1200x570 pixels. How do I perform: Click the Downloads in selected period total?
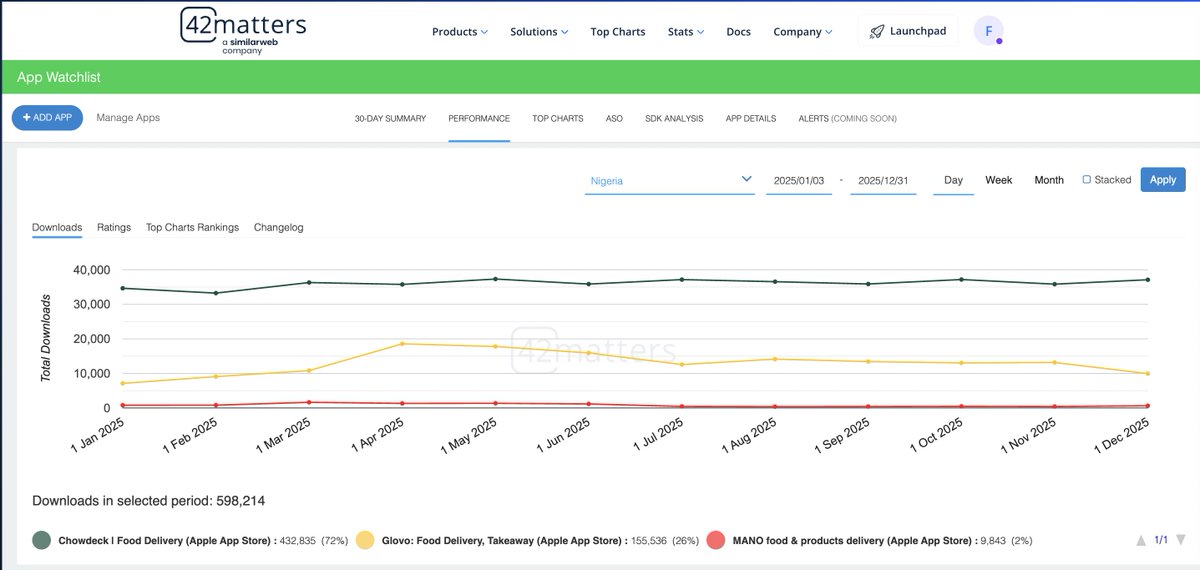click(149, 501)
